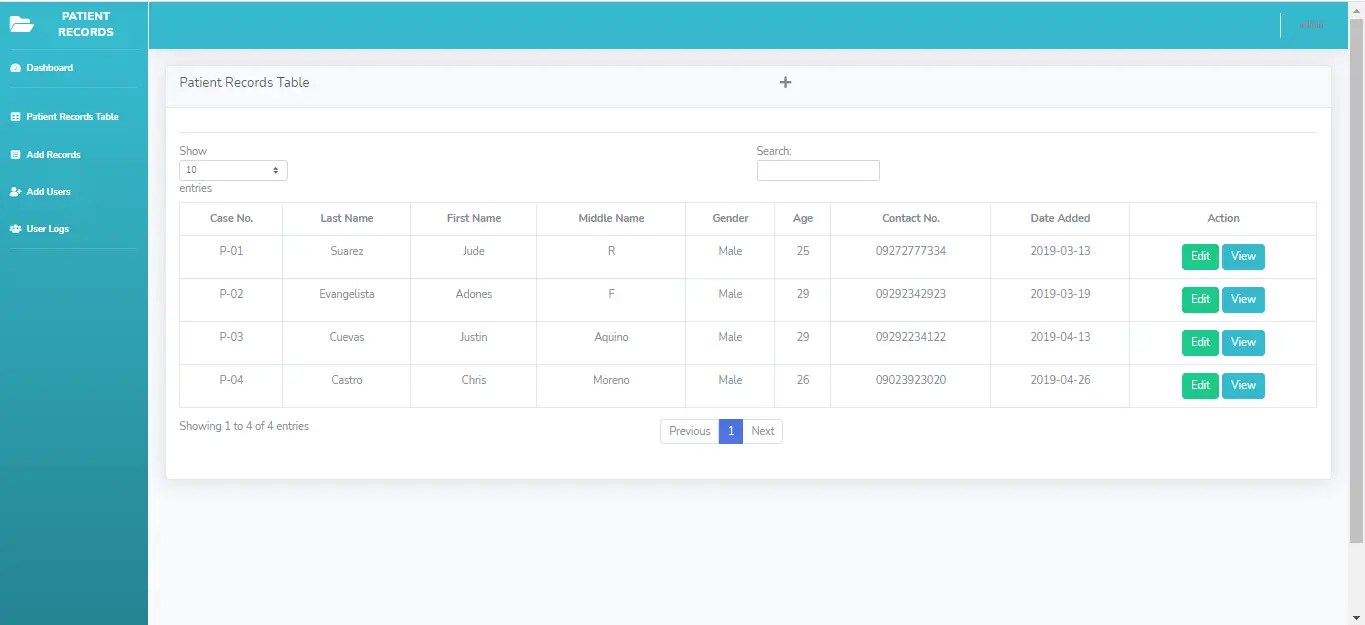This screenshot has height=625, width=1365.
Task: Edit the record for Justin Cuevas
Action: tap(1200, 342)
